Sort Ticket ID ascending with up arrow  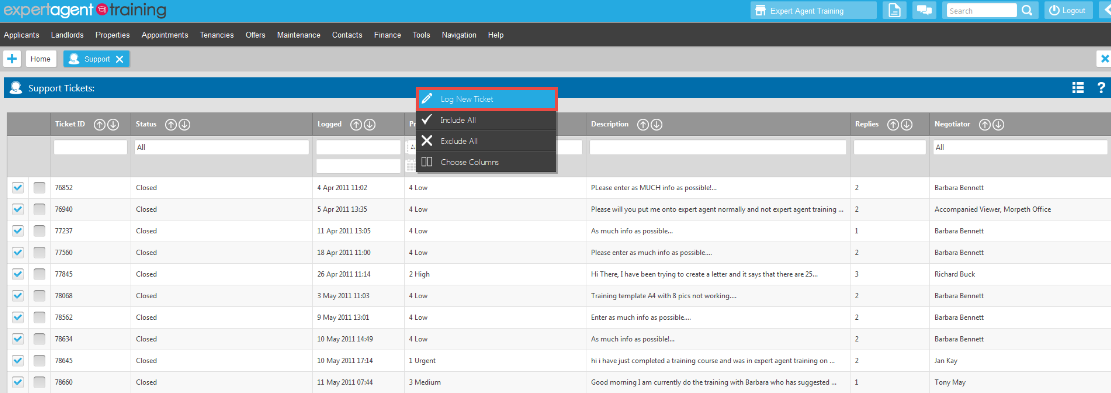click(99, 124)
